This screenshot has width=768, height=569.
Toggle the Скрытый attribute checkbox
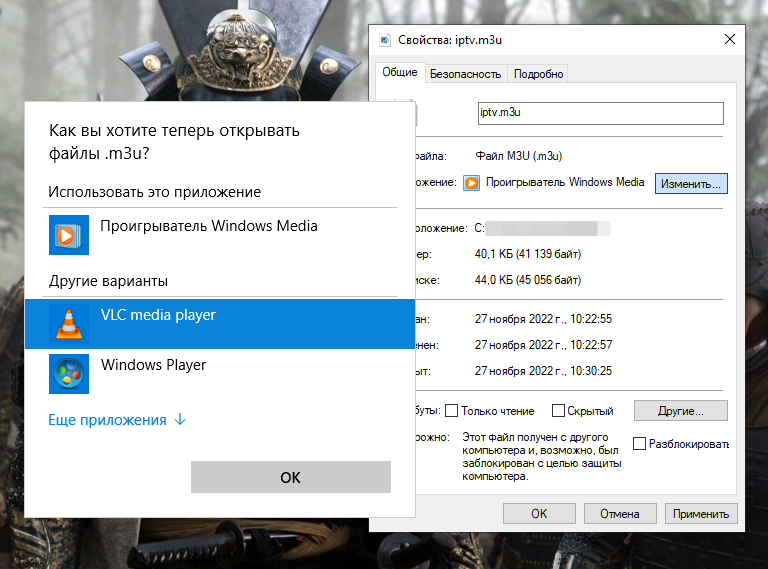[556, 411]
